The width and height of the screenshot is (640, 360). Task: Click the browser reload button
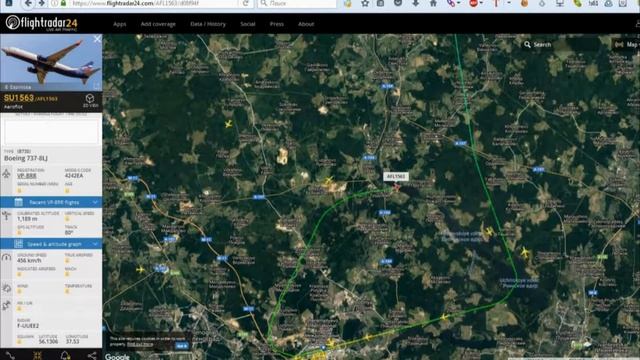coord(246,3)
